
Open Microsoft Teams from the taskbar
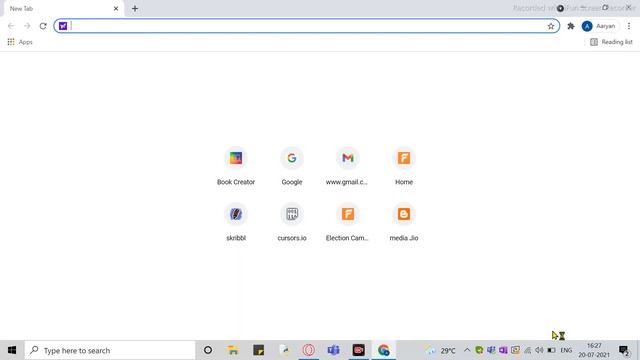(x=333, y=350)
